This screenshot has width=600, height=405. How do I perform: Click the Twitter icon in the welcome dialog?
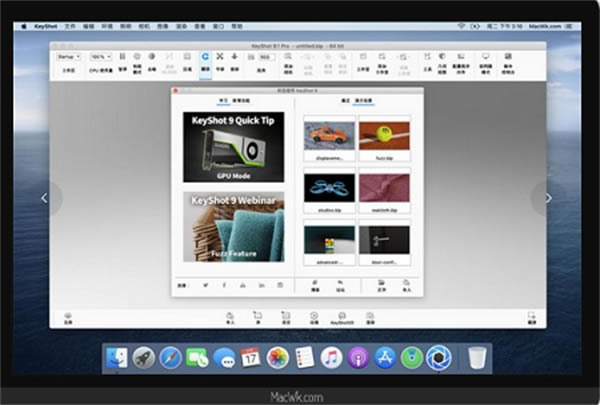click(x=205, y=285)
